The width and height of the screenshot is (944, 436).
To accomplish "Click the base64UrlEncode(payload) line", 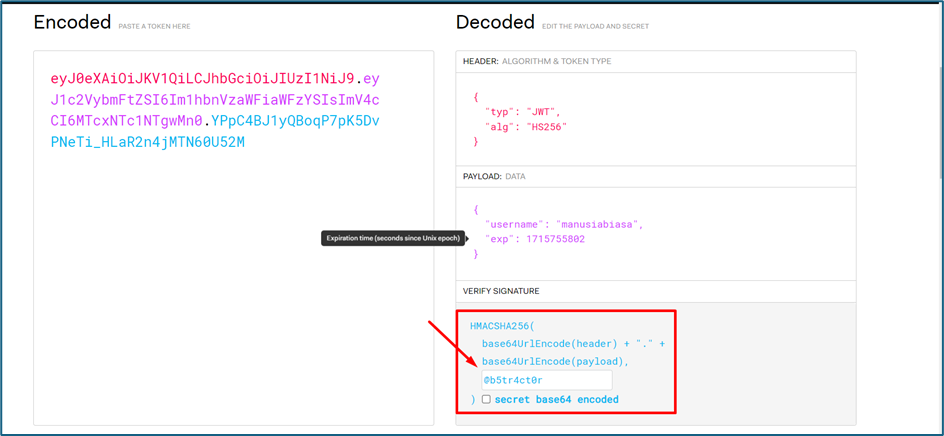I will coord(555,362).
